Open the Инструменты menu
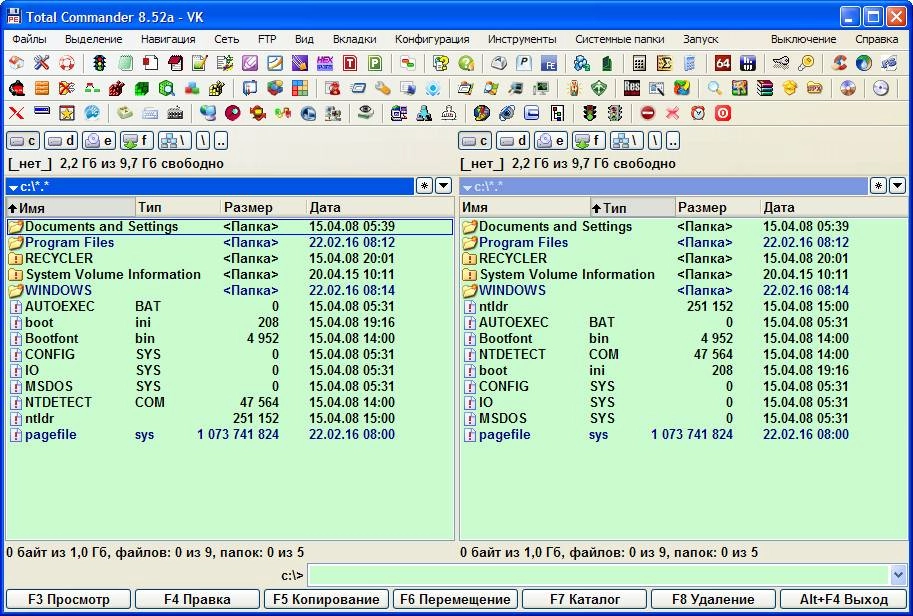Screen dimensions: 913x616 (522, 39)
